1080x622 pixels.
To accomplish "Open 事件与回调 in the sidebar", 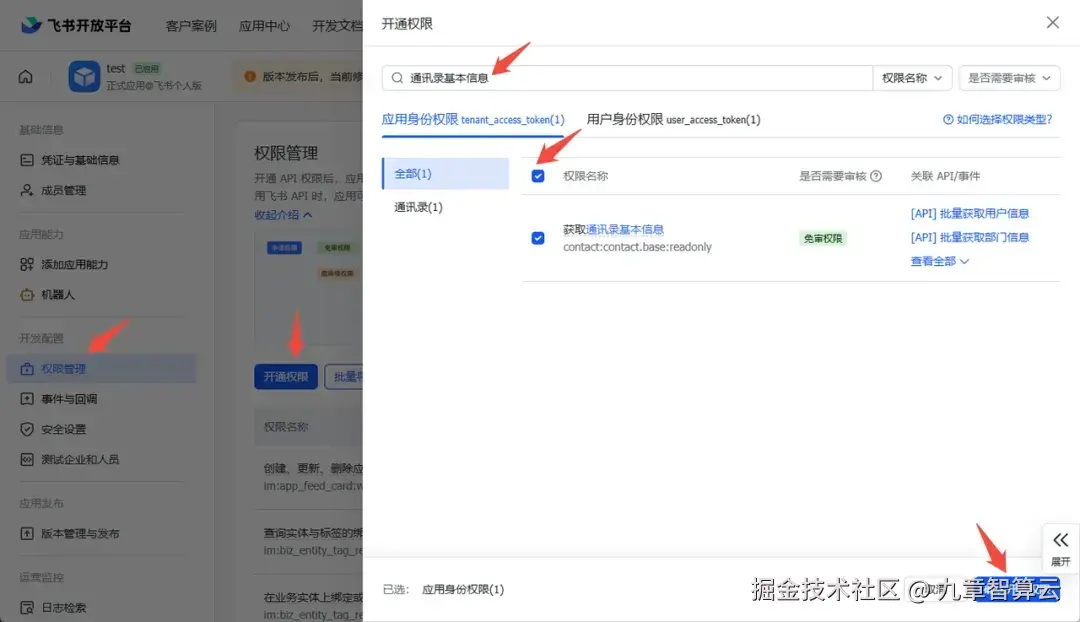I will [x=69, y=399].
